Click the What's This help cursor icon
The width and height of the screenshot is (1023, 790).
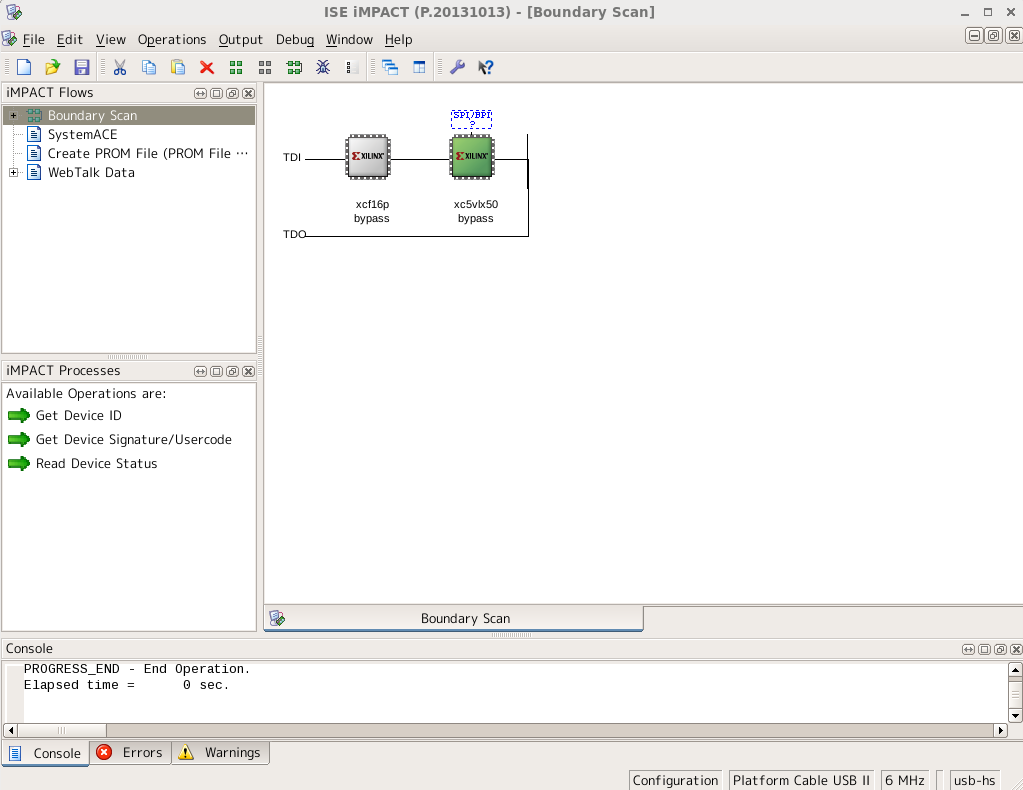(486, 67)
